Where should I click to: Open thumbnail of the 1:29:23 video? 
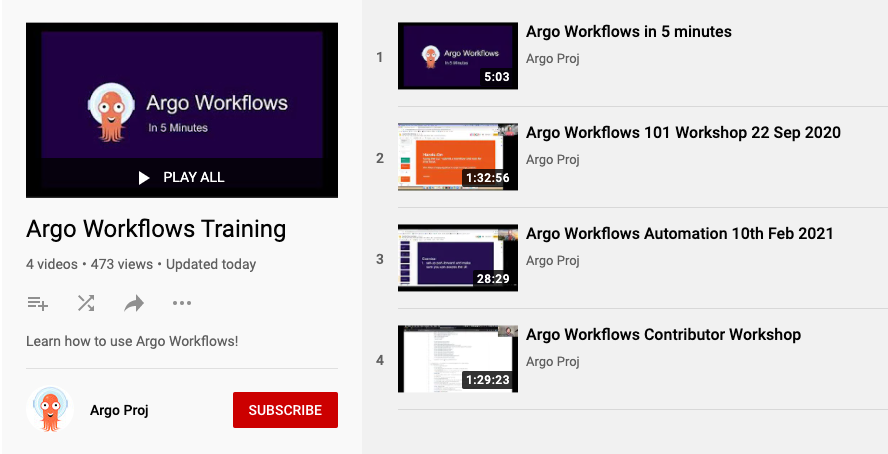pos(458,359)
